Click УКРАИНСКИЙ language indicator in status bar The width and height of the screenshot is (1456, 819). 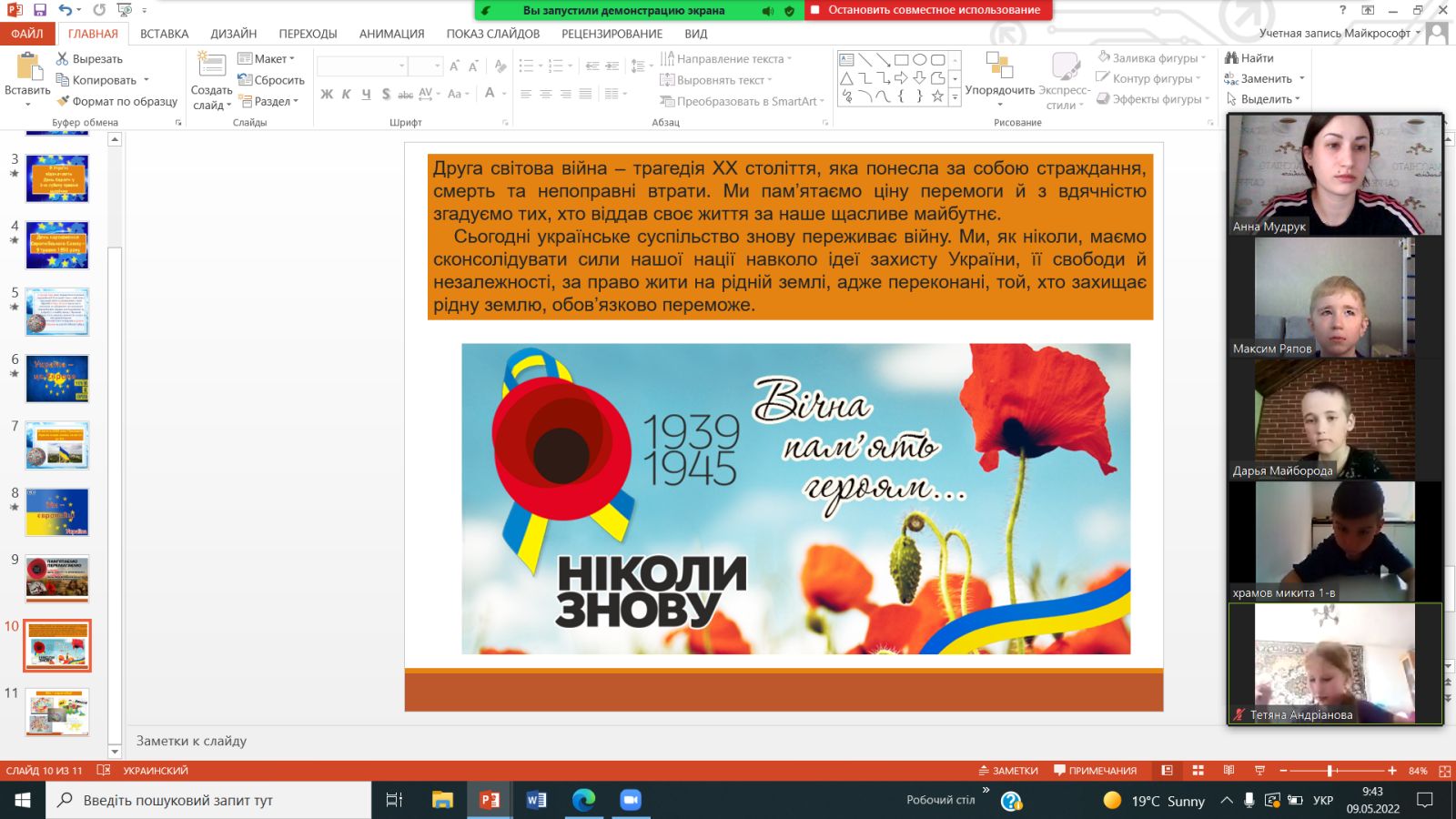coord(156,771)
